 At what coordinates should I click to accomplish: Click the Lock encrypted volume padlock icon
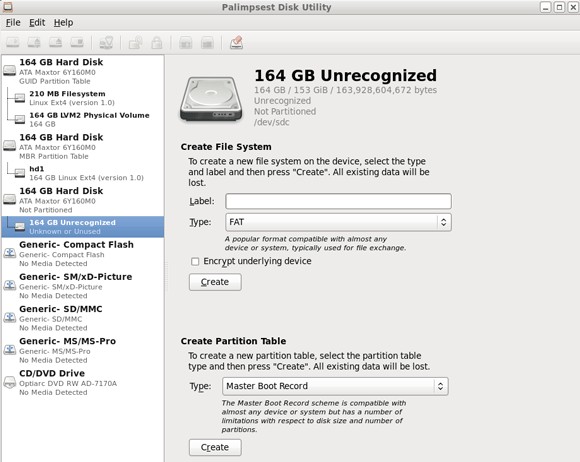click(x=157, y=43)
